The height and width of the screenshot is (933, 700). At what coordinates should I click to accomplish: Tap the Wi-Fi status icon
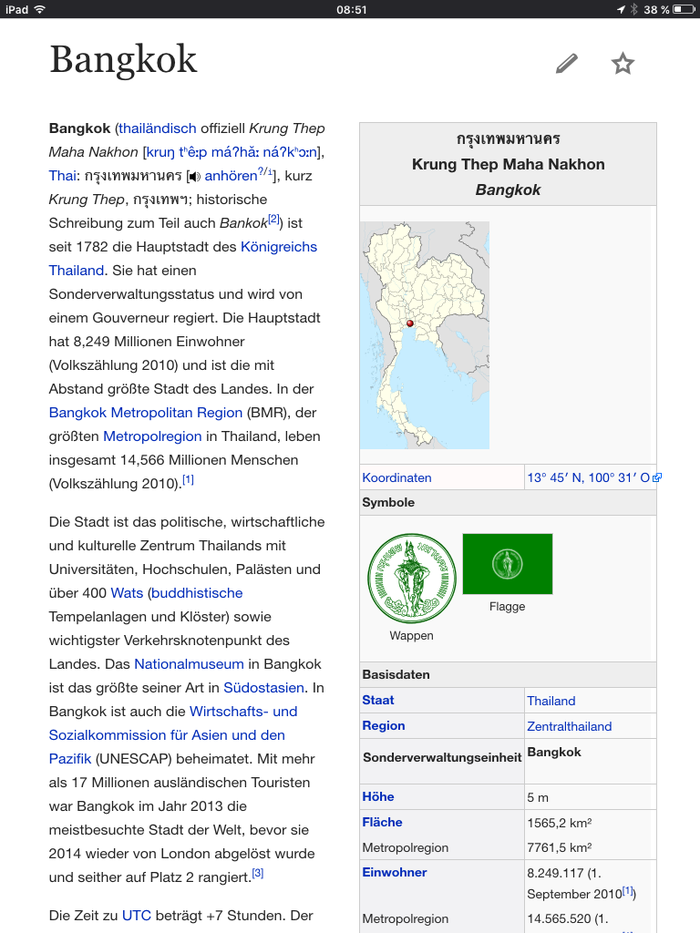click(x=40, y=9)
